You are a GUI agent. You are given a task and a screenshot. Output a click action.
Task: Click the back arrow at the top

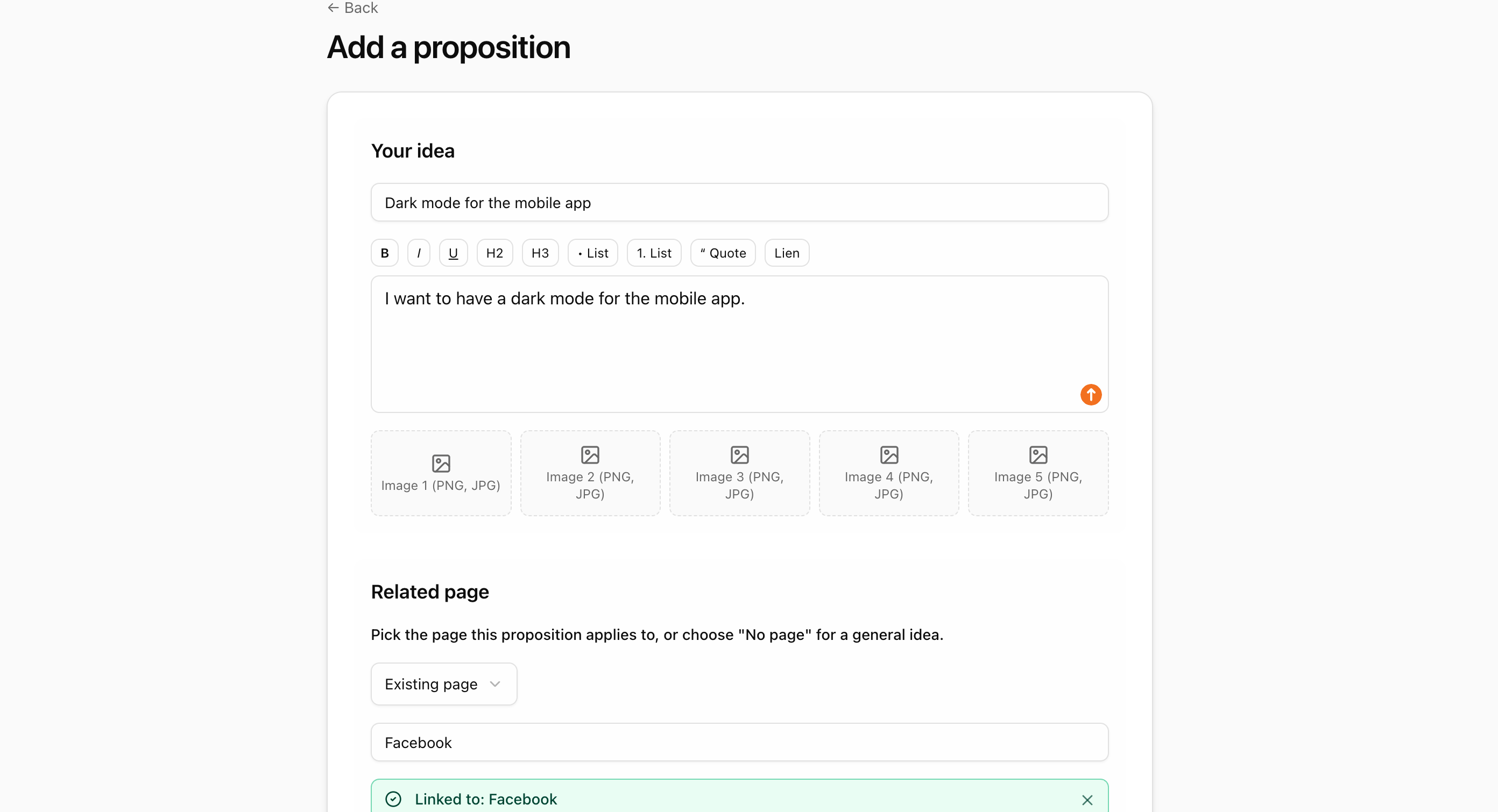click(333, 8)
